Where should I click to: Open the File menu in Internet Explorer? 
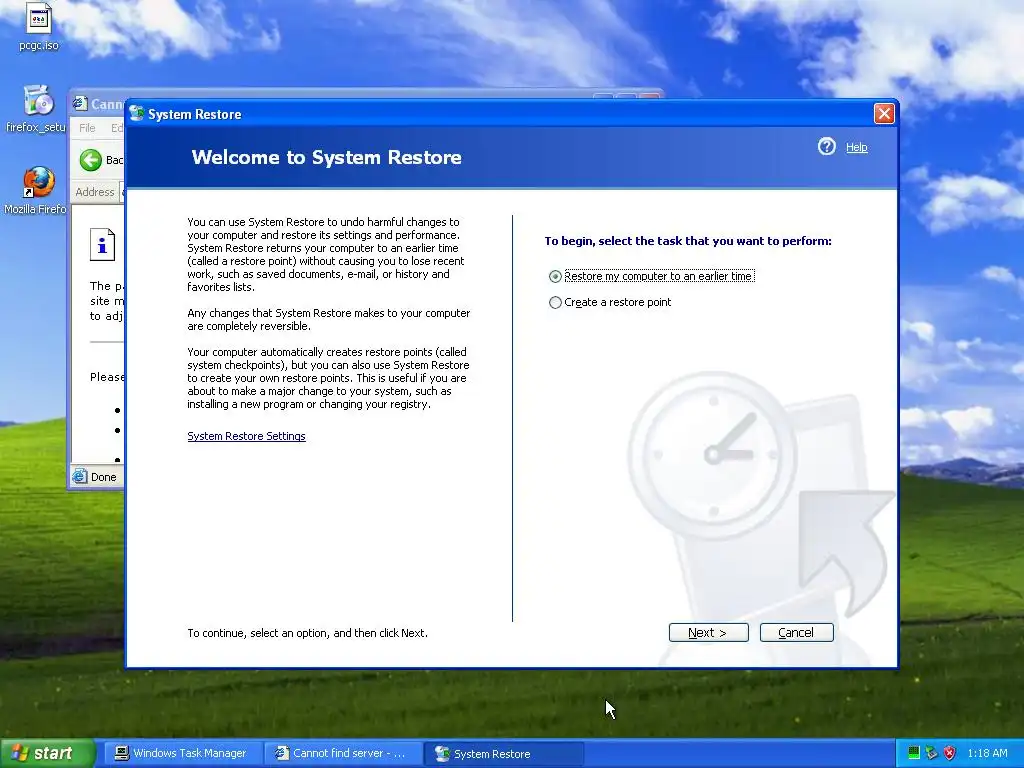[88, 128]
